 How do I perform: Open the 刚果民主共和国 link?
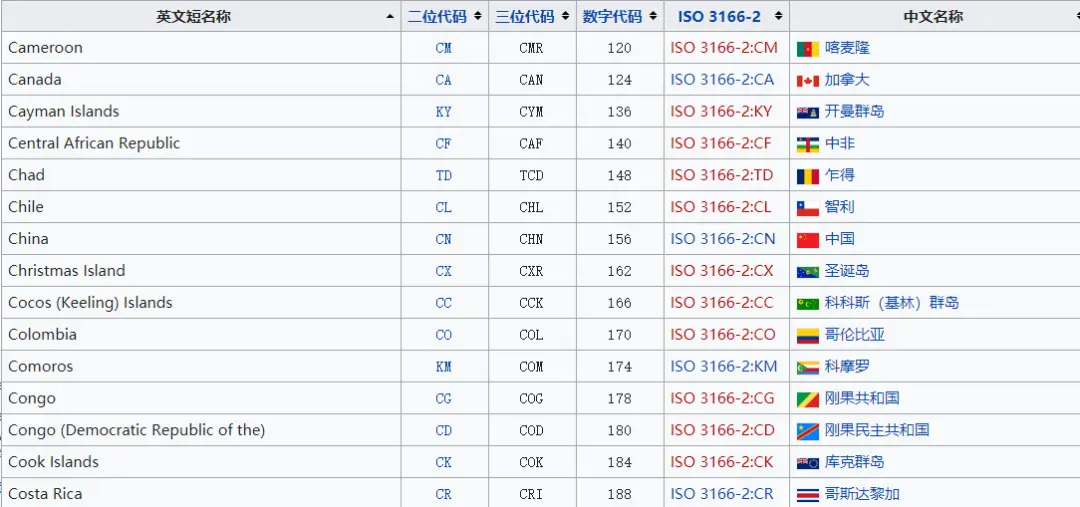pos(877,430)
